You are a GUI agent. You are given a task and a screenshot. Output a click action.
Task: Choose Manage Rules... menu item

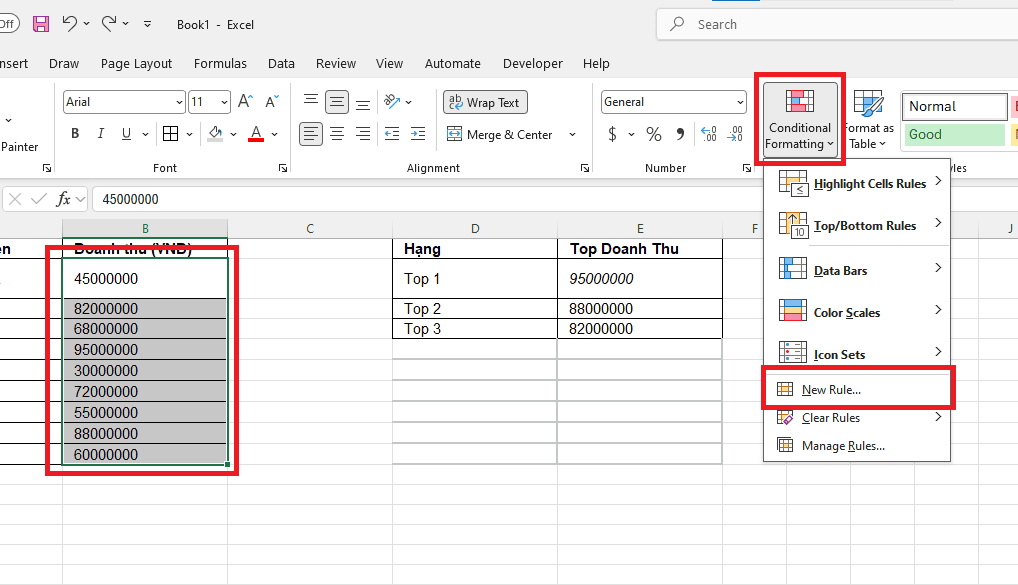[x=858, y=445]
